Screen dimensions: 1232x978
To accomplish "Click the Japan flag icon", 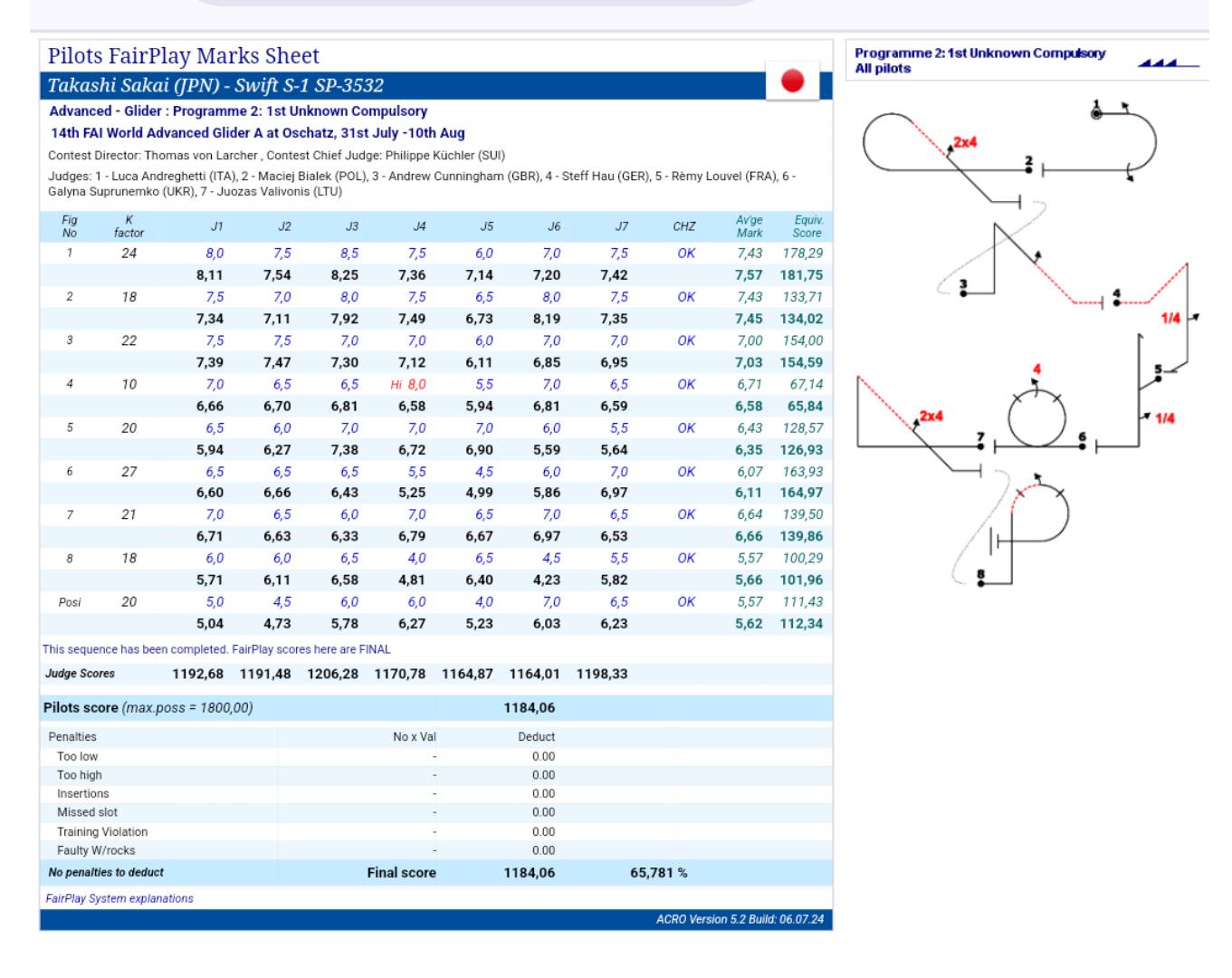I will pyautogui.click(x=792, y=81).
